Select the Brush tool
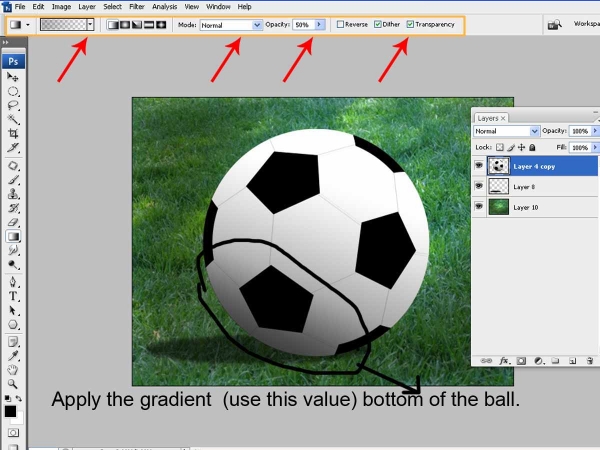600x450 pixels. pyautogui.click(x=13, y=180)
